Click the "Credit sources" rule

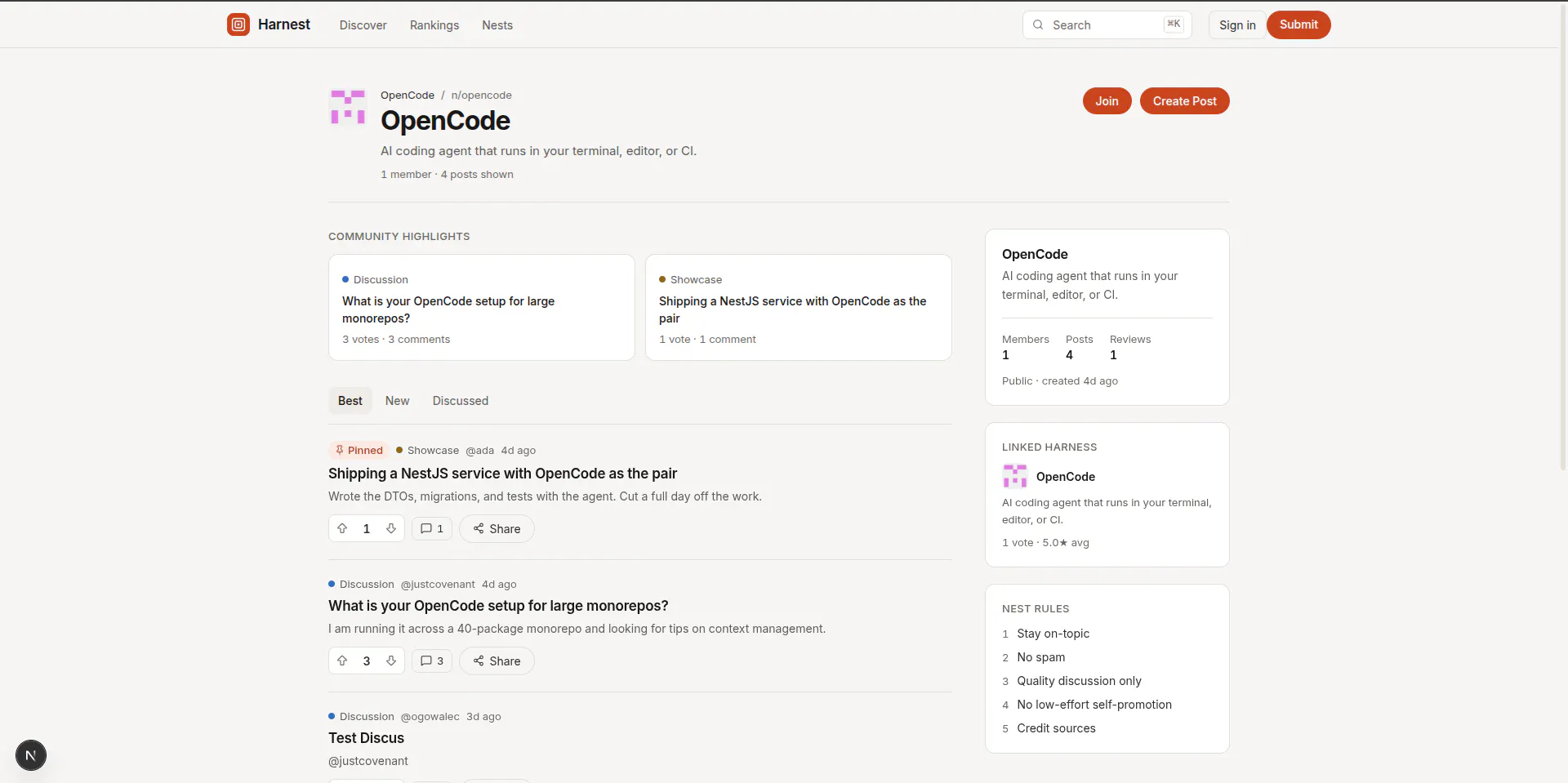click(x=1056, y=728)
